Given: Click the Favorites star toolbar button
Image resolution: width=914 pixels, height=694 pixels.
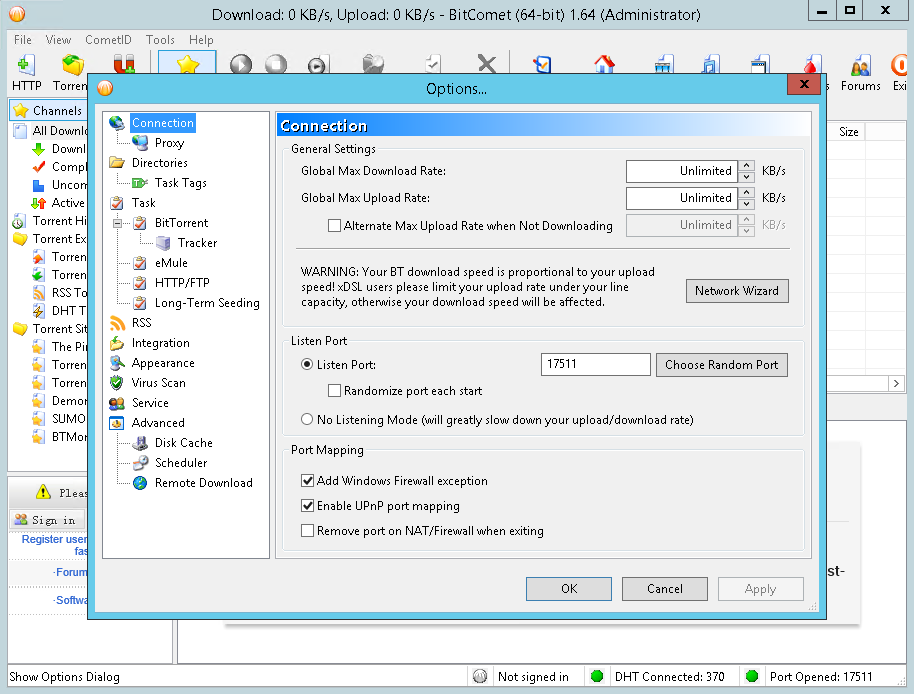Looking at the screenshot, I should point(188,64).
